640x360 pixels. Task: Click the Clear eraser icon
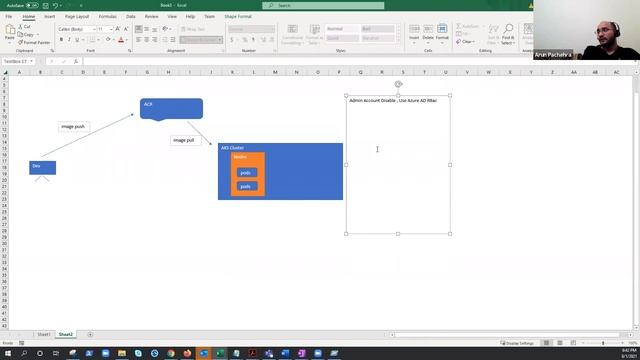[x=458, y=42]
